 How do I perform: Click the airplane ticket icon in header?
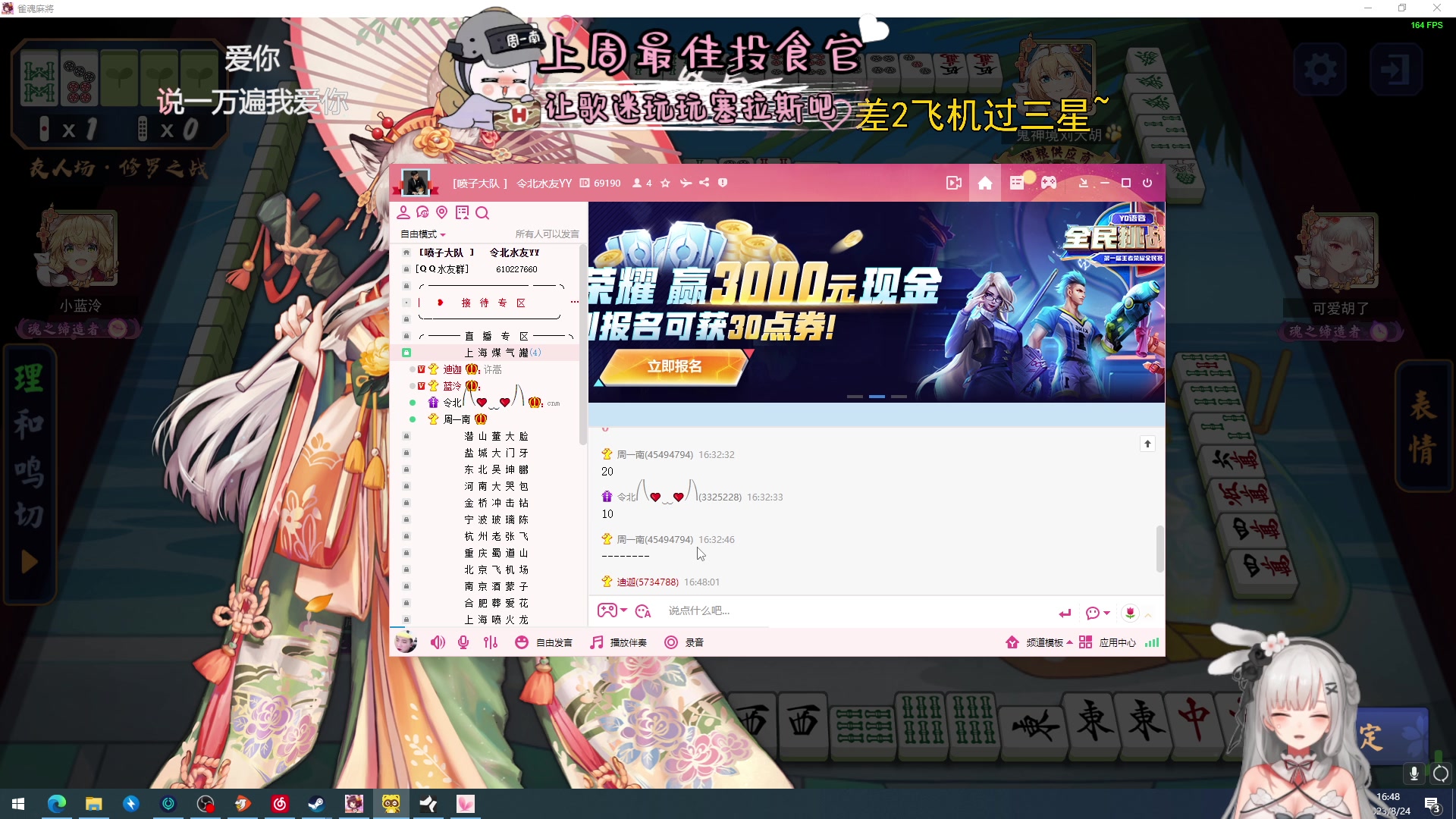point(686,183)
